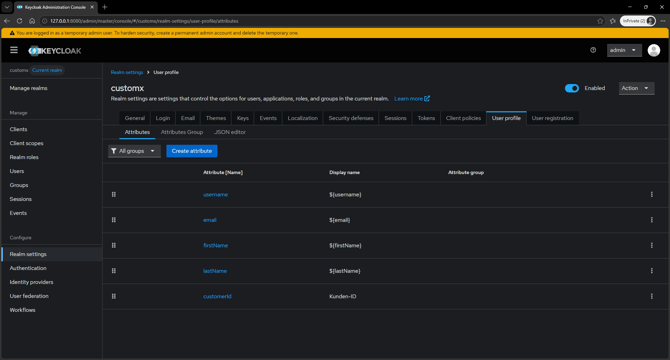Open the firstName attribute link
The image size is (670, 360).
click(x=215, y=246)
